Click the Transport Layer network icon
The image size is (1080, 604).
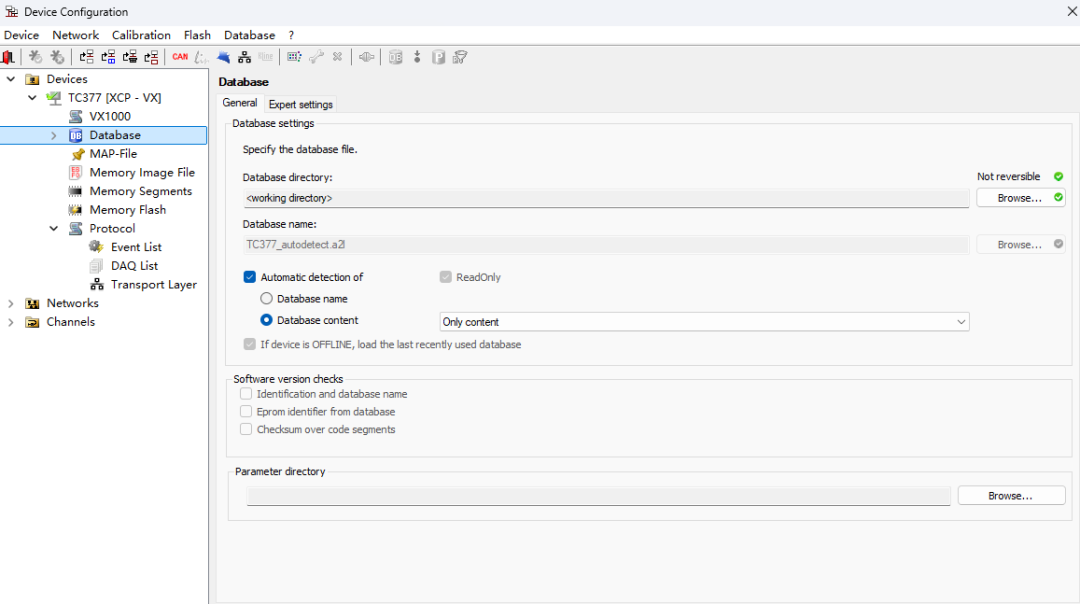(x=97, y=284)
